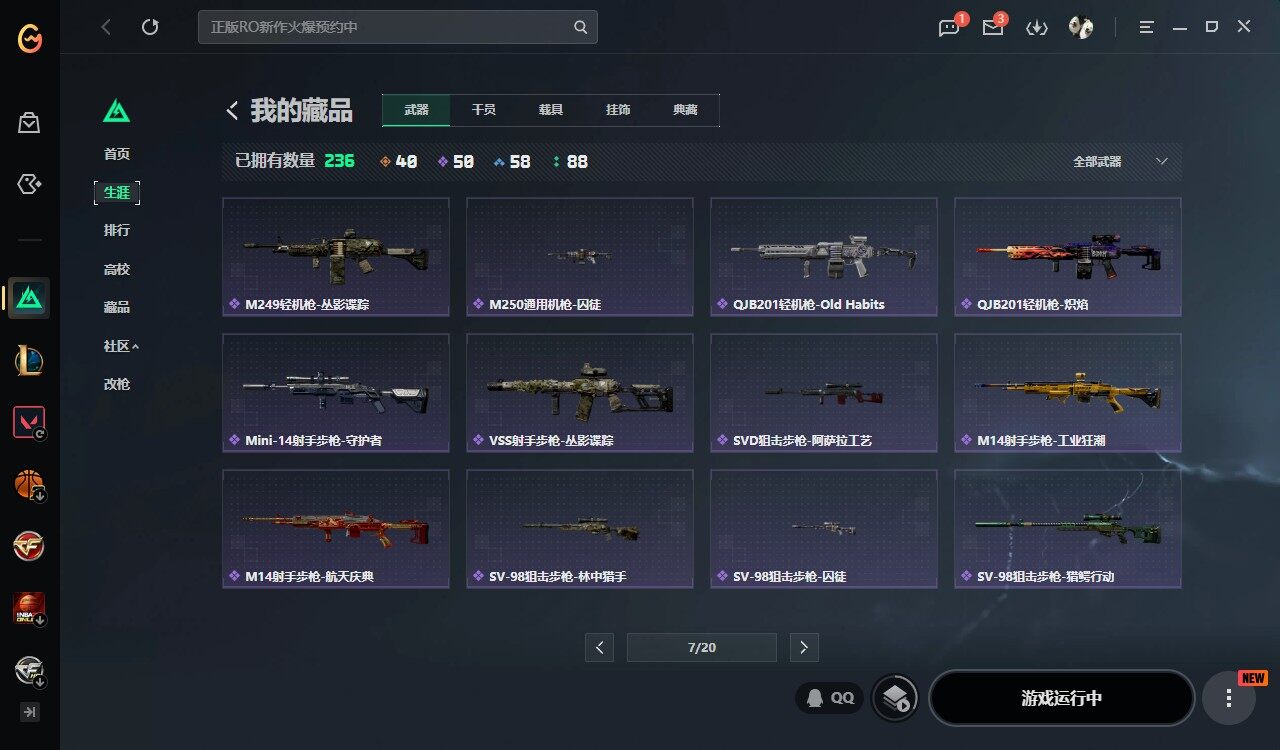Viewport: 1280px width, 750px height.
Task: Click the search magnifier icon
Action: click(x=580, y=27)
